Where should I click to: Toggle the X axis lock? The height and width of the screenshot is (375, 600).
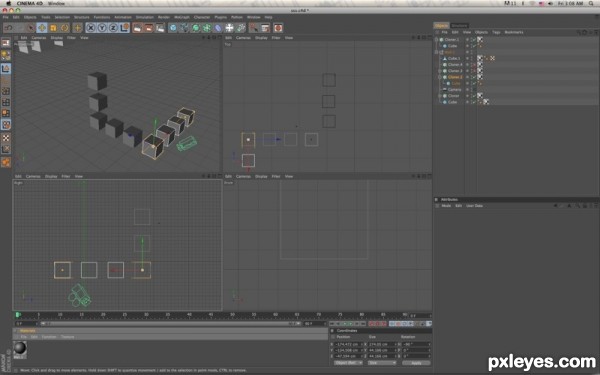91,28
